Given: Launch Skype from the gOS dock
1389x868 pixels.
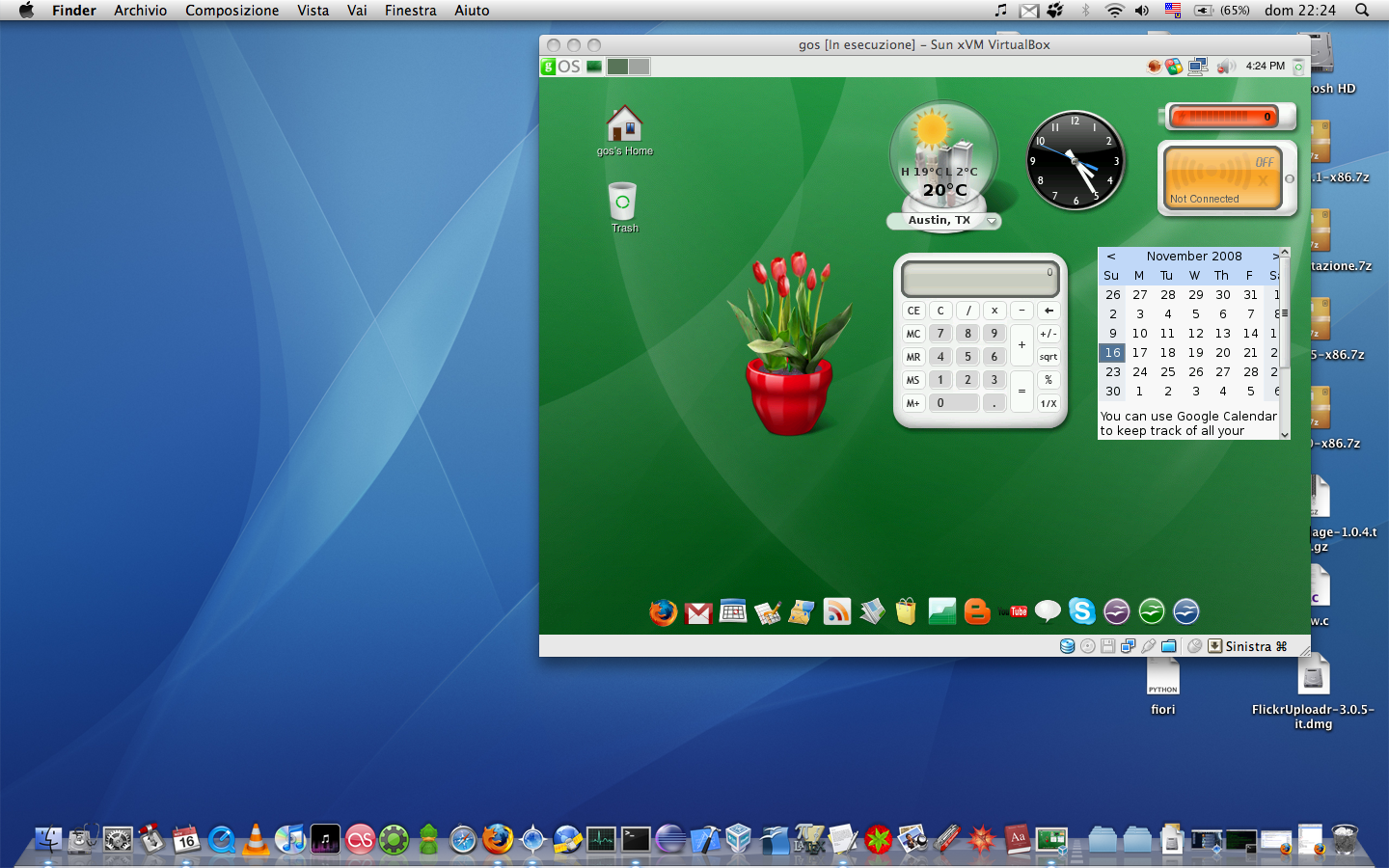Looking at the screenshot, I should click(x=1081, y=611).
